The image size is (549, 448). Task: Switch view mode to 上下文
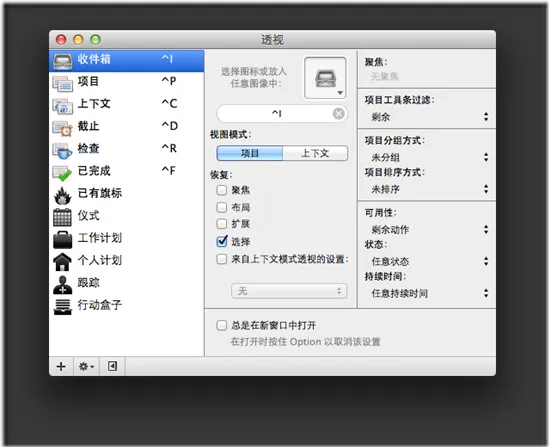pyautogui.click(x=315, y=153)
